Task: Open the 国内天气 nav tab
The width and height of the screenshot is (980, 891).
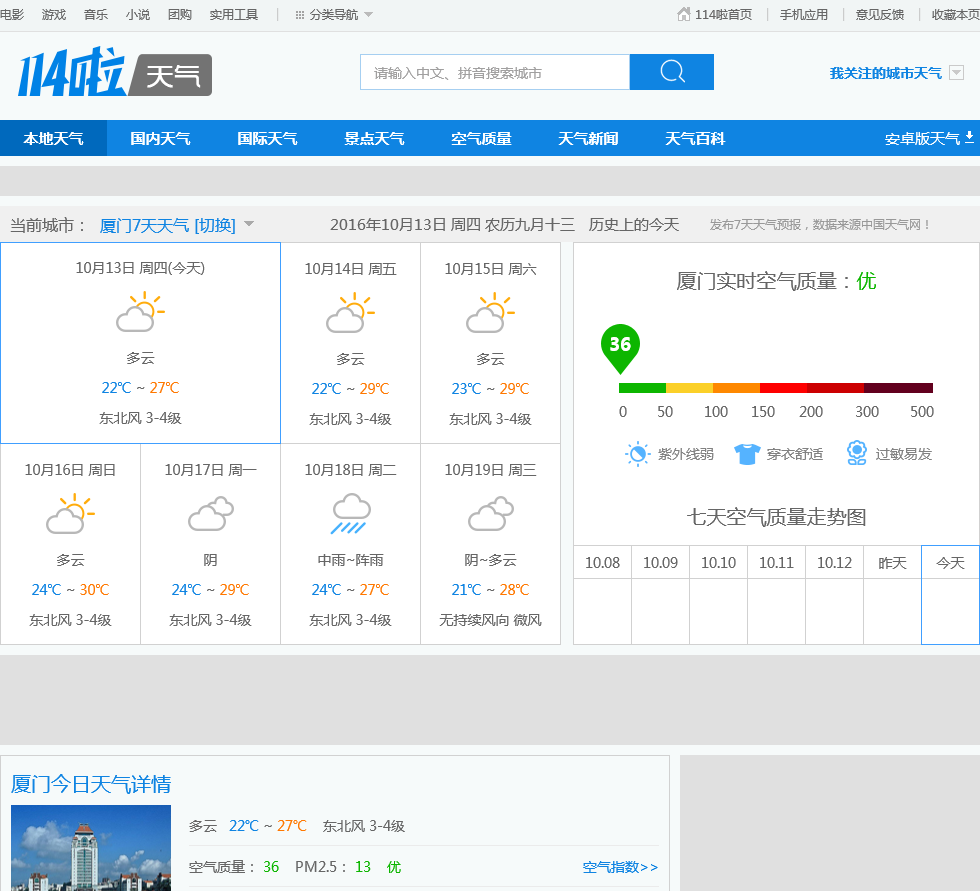Action: pos(160,139)
